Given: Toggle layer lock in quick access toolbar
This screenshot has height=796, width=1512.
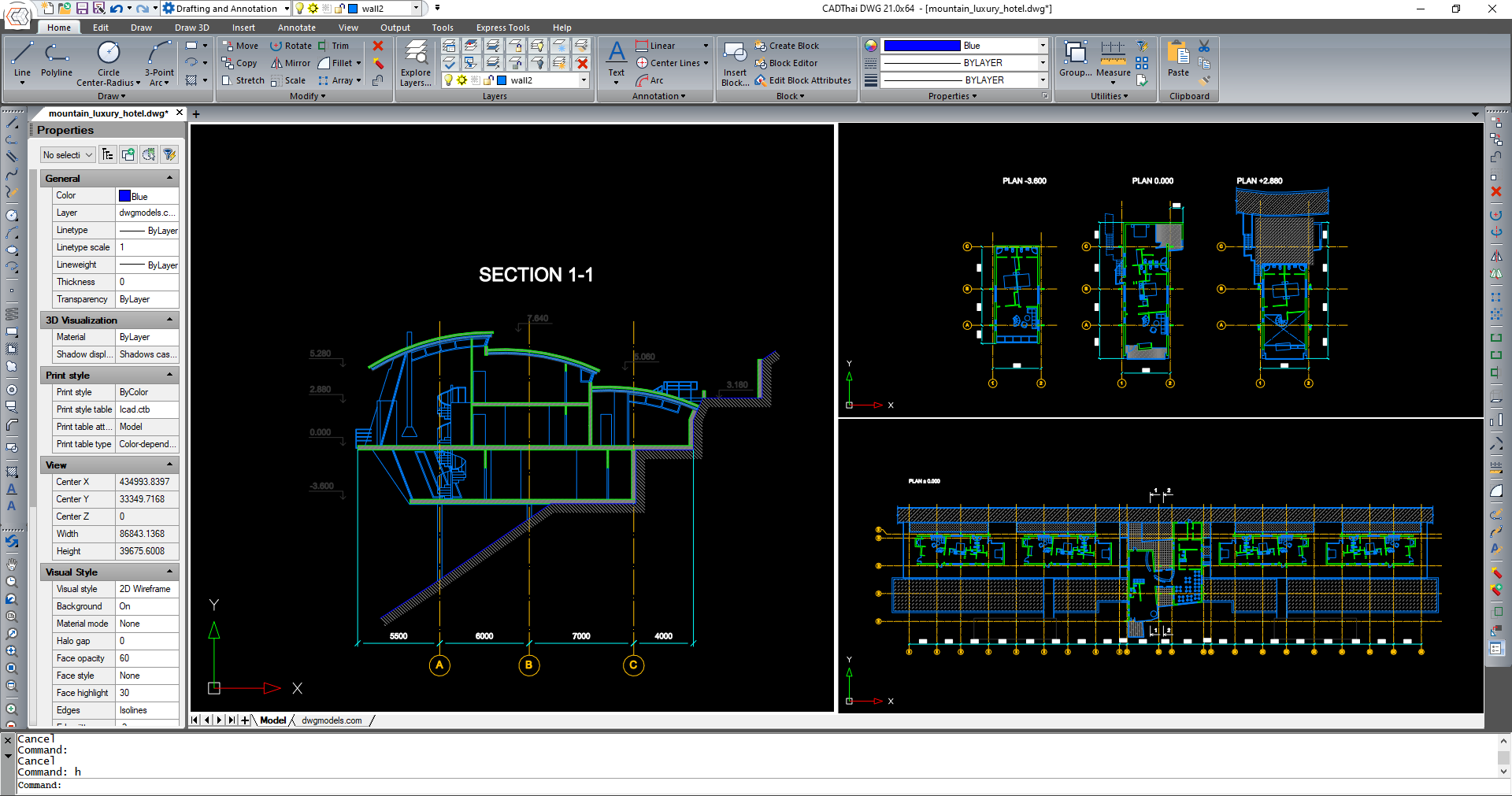Looking at the screenshot, I should click(339, 9).
